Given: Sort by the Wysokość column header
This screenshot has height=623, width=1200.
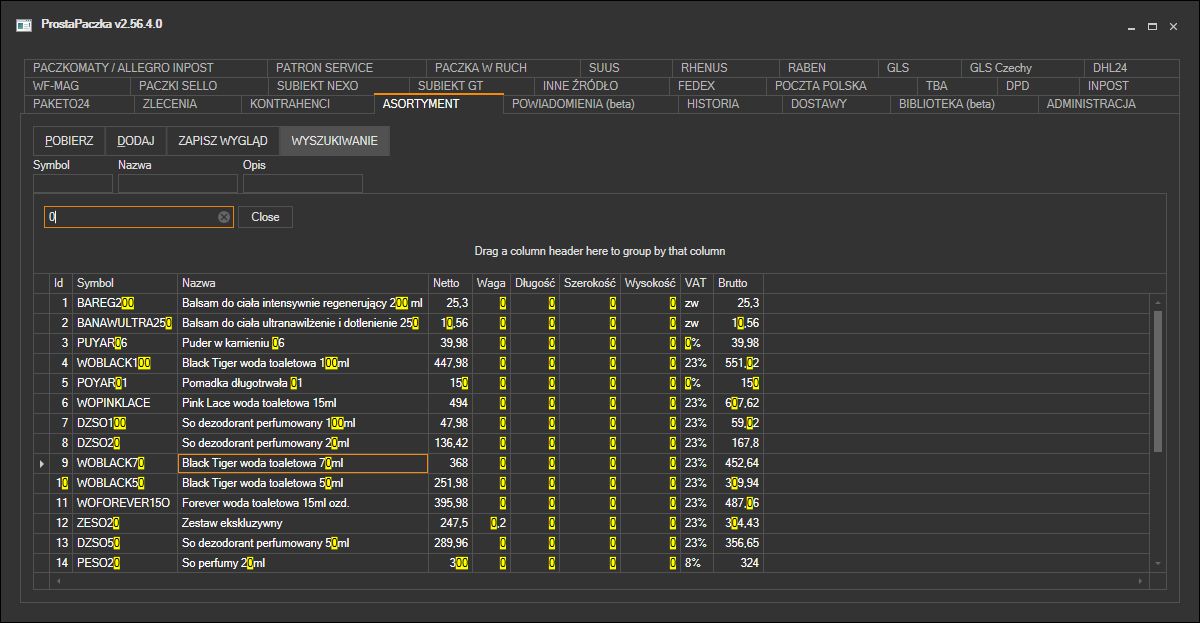Looking at the screenshot, I should (651, 283).
